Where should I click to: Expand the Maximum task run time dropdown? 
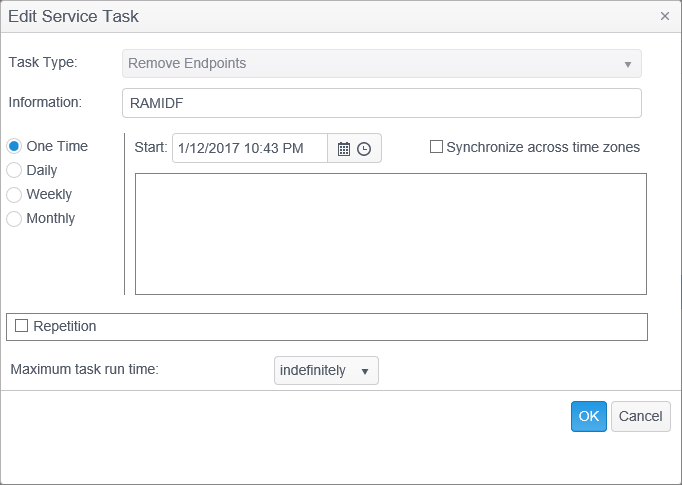[x=325, y=371]
